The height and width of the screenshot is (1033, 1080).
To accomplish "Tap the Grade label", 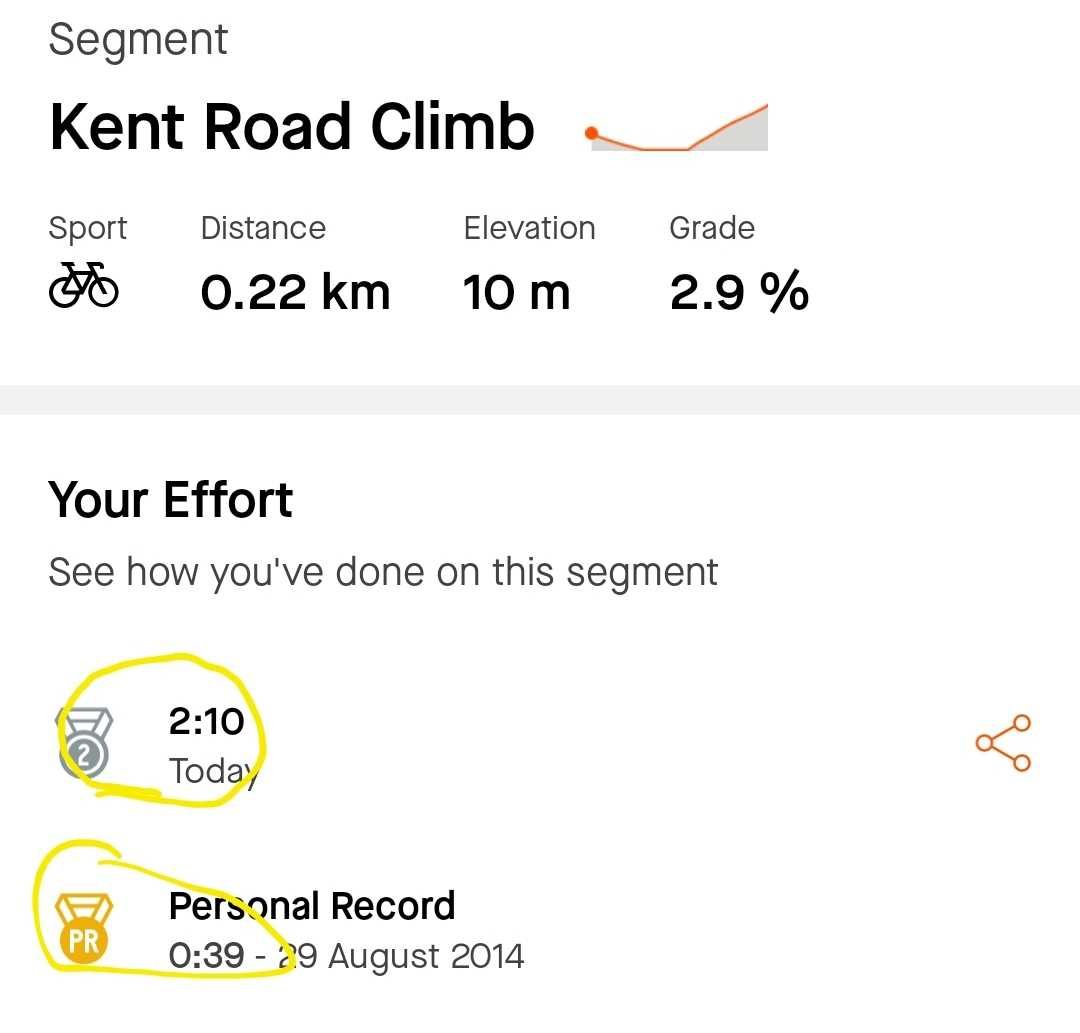I will (x=712, y=228).
